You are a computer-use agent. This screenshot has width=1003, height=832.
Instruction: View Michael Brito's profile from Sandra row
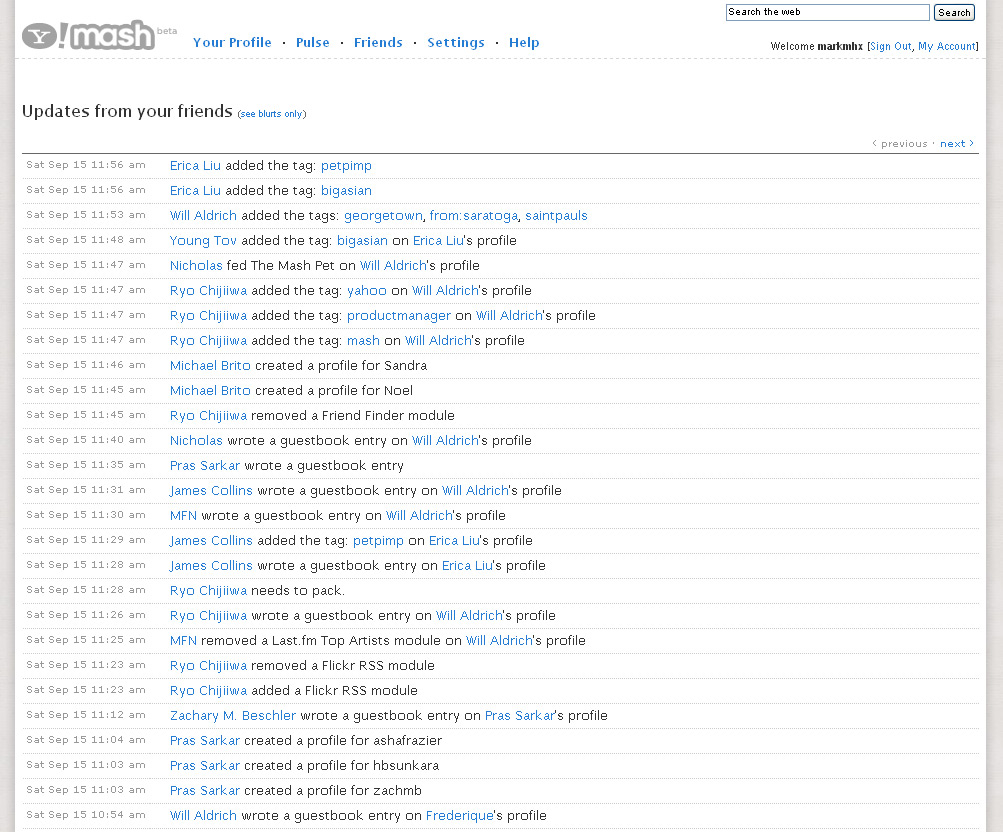coord(210,366)
